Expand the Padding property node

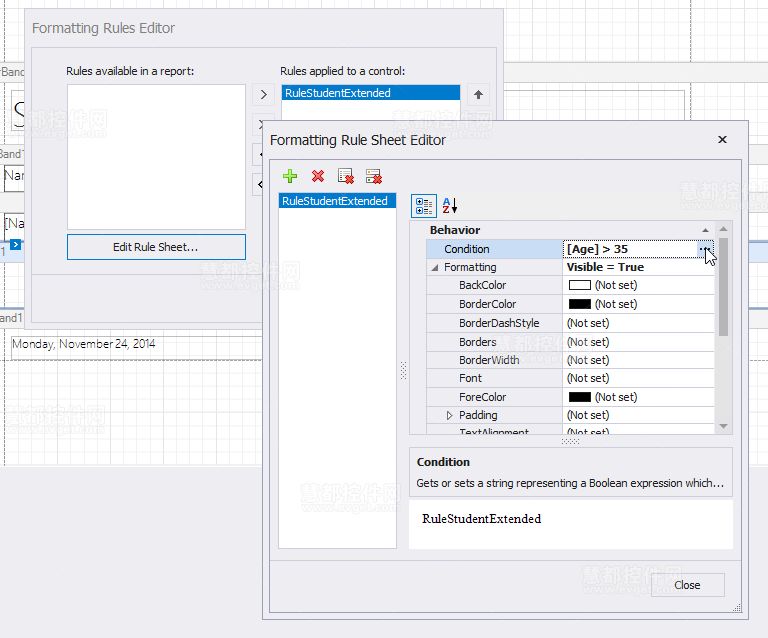point(449,415)
